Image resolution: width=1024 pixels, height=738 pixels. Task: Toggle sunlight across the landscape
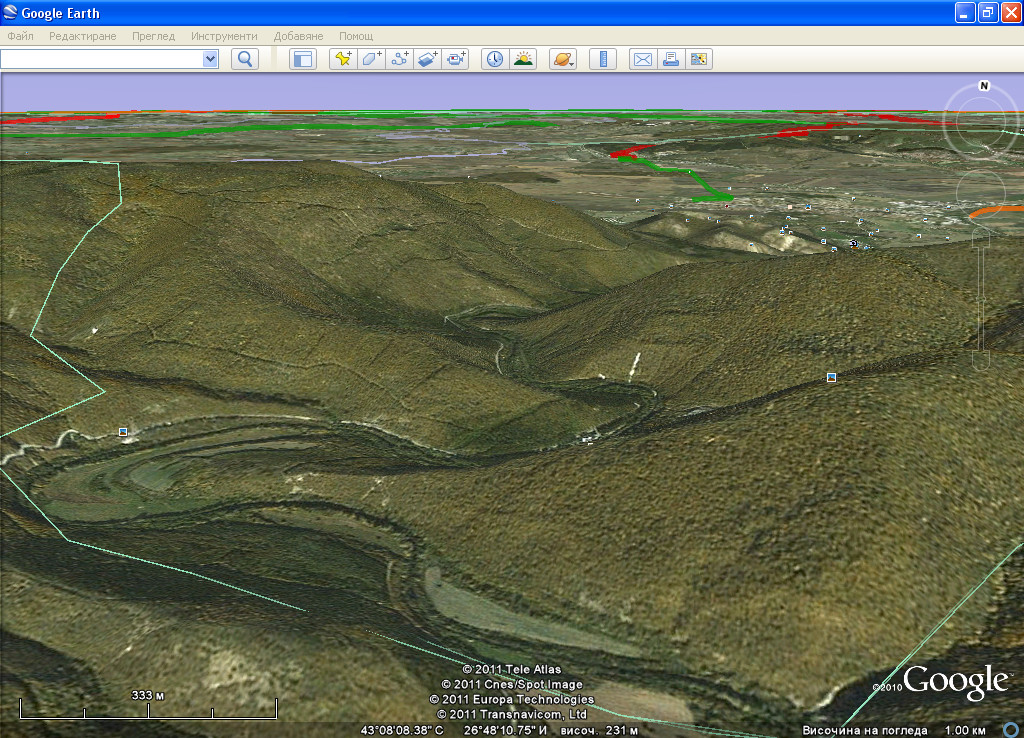coord(523,59)
